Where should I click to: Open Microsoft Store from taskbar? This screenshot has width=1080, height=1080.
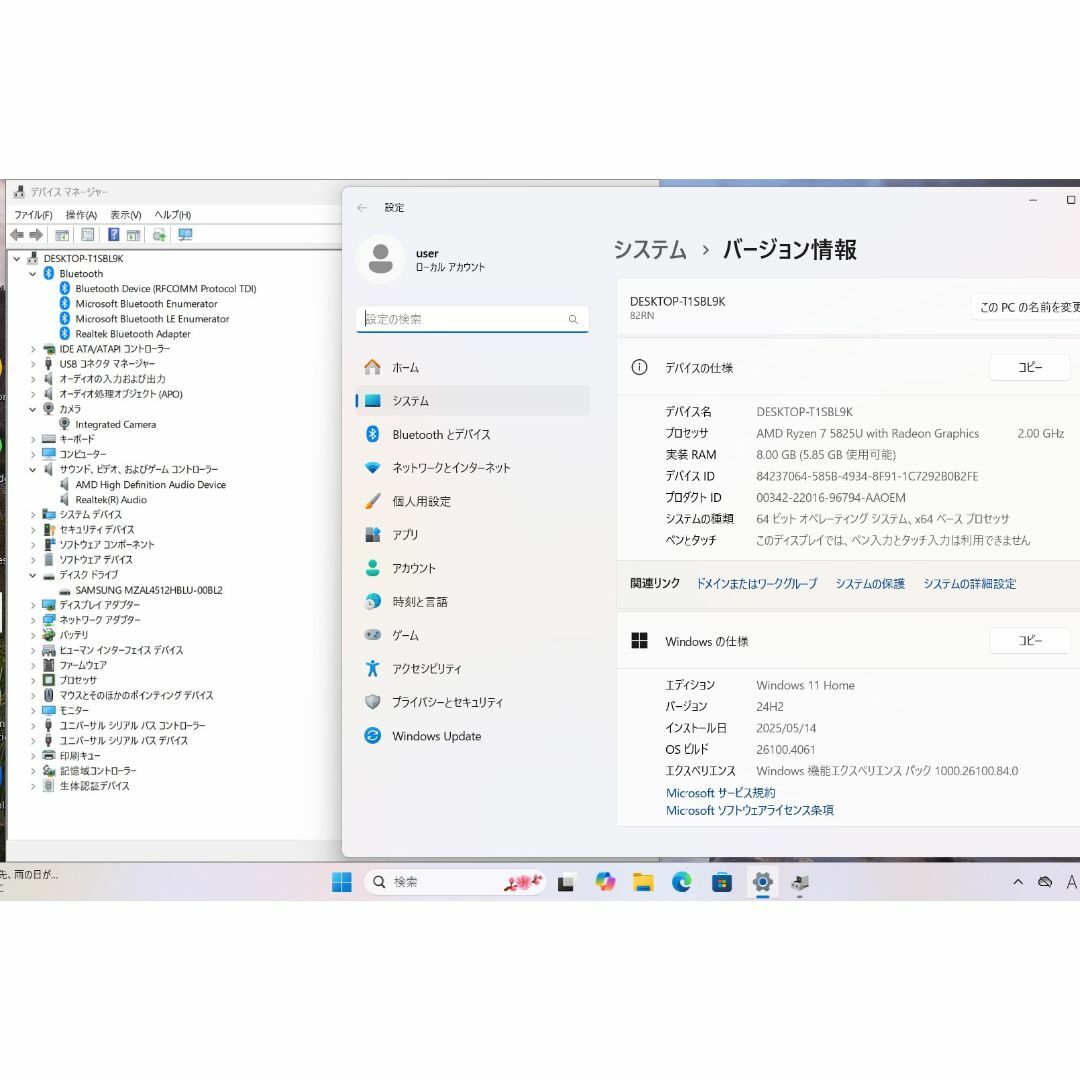point(722,882)
